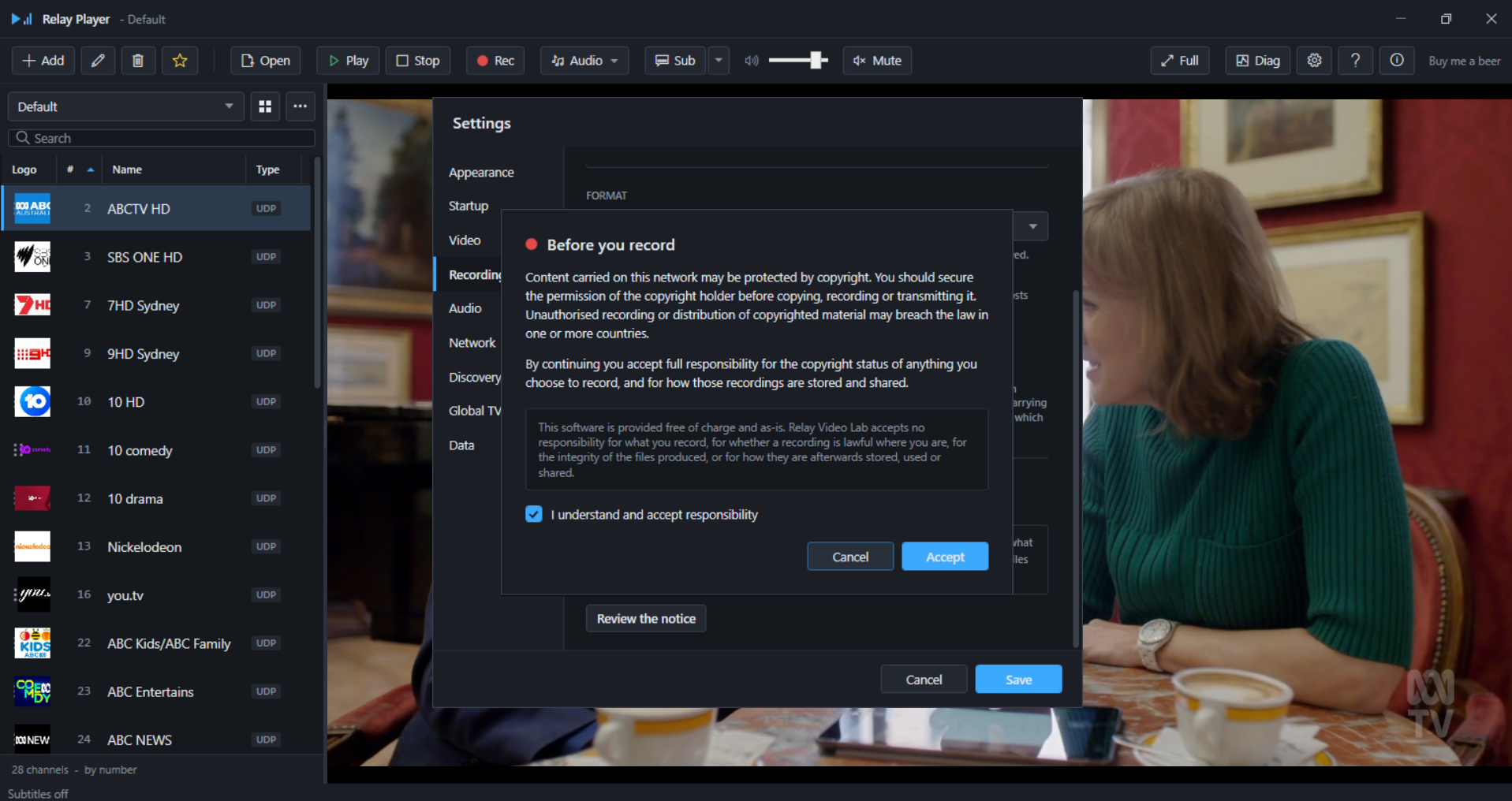Click the trash delete icon in toolbar
Viewport: 1512px width, 801px height.
[138, 61]
